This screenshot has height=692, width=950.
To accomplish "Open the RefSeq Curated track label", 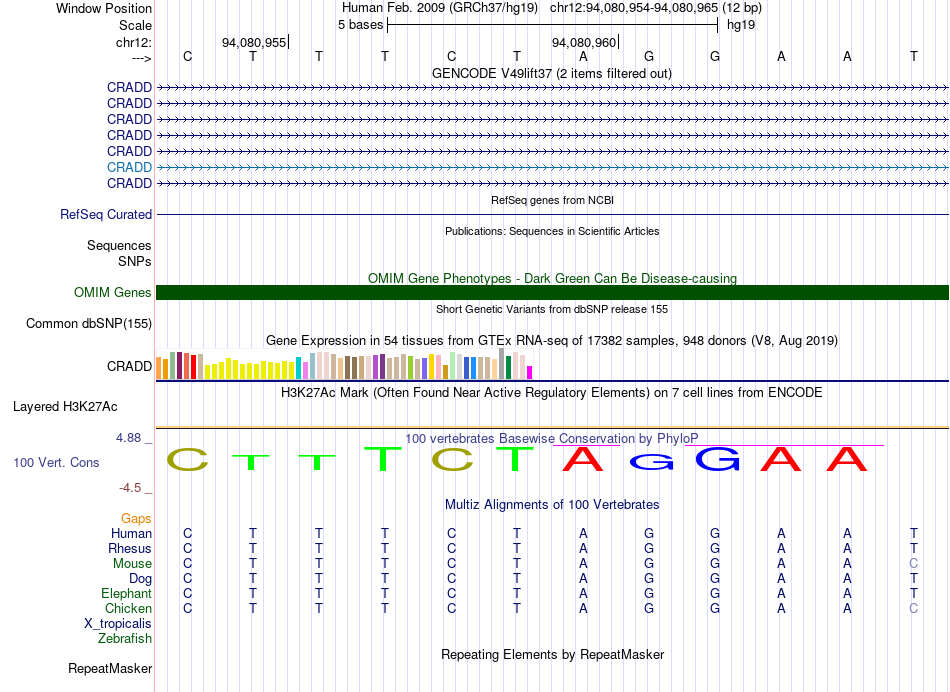I will 106,215.
